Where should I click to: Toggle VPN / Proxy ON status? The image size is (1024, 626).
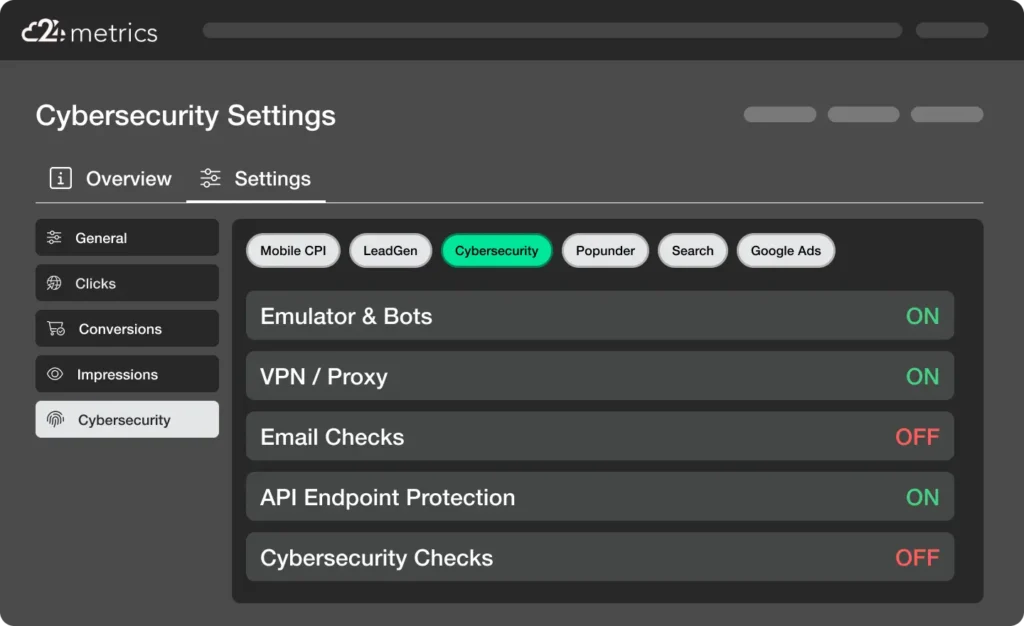[922, 377]
